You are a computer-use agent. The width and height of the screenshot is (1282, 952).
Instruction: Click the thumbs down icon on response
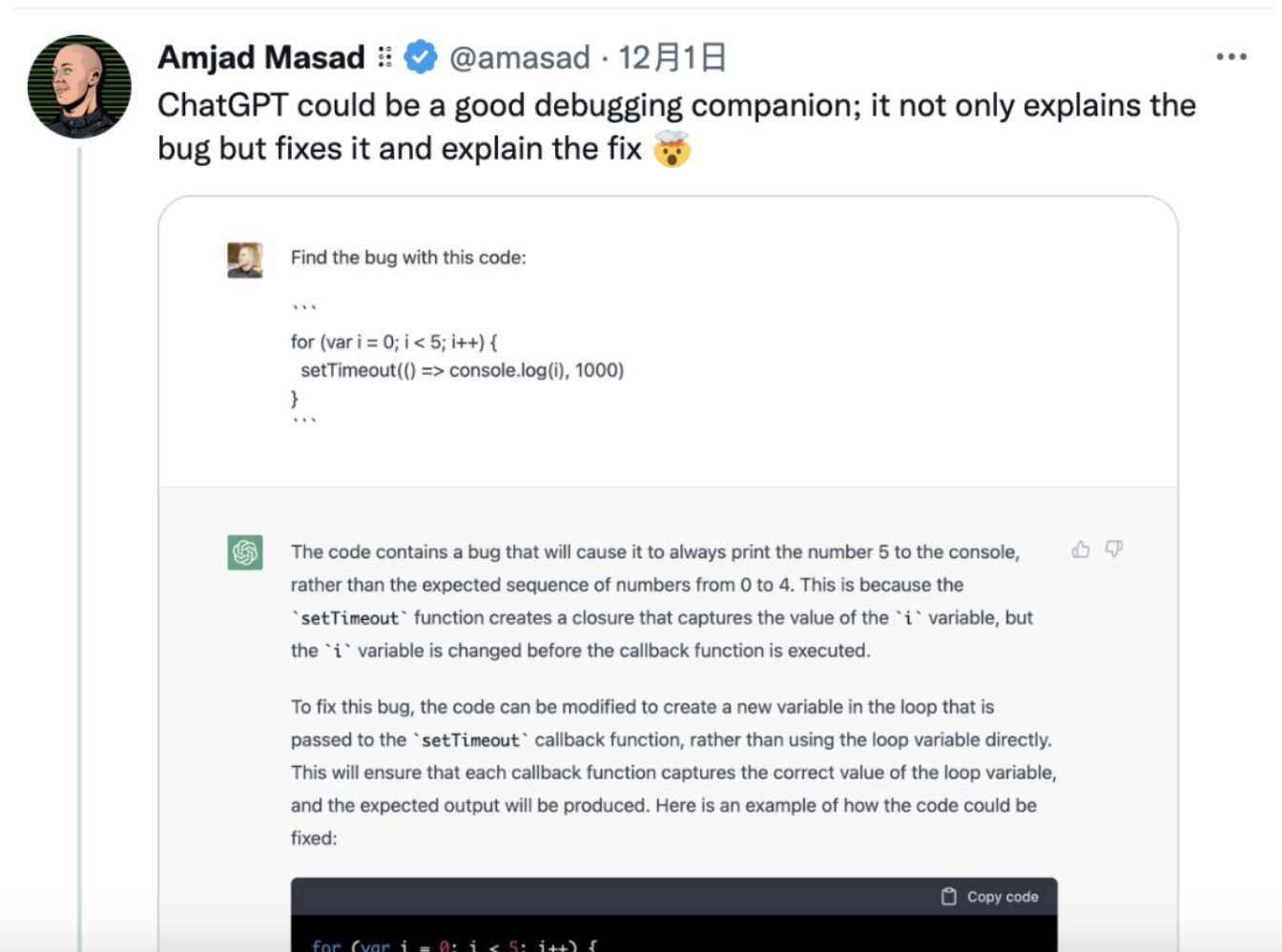(1114, 548)
